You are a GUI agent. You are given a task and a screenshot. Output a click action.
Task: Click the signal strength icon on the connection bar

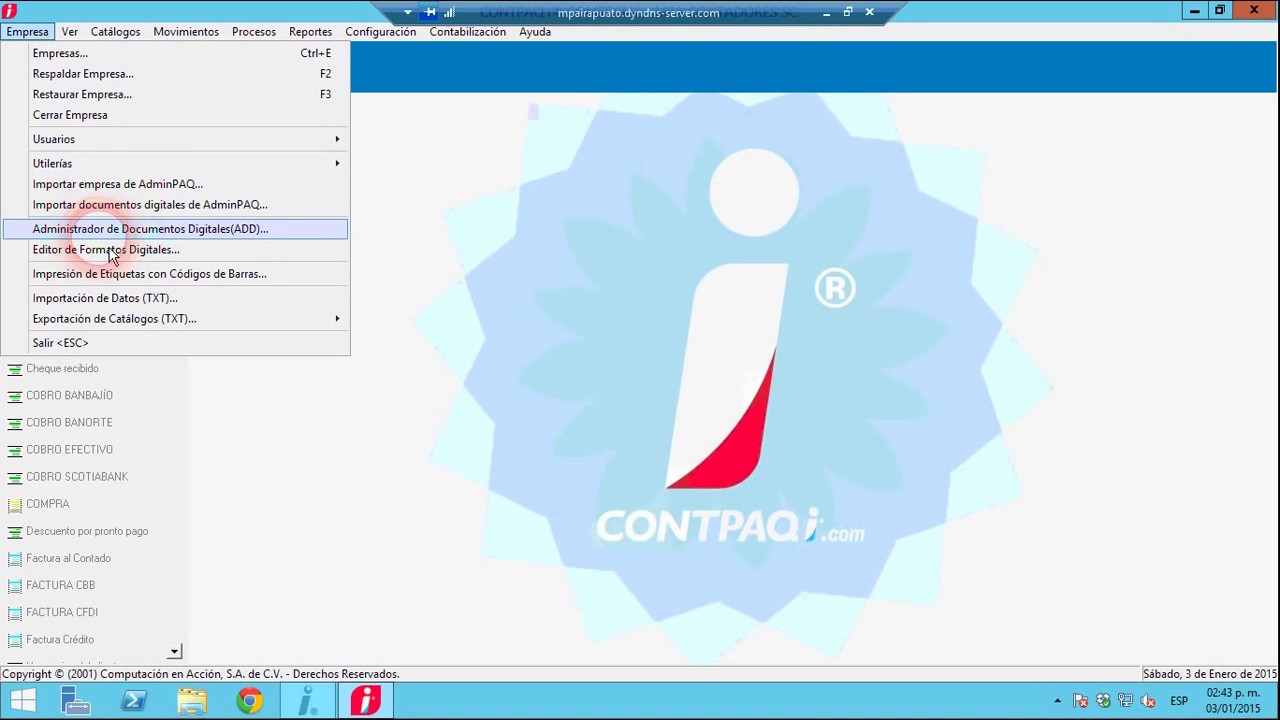450,13
